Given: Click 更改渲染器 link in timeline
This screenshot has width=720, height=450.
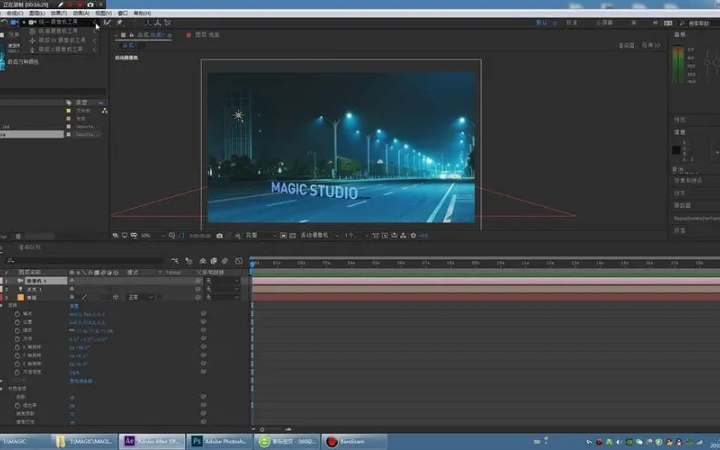Looking at the screenshot, I should (81, 381).
